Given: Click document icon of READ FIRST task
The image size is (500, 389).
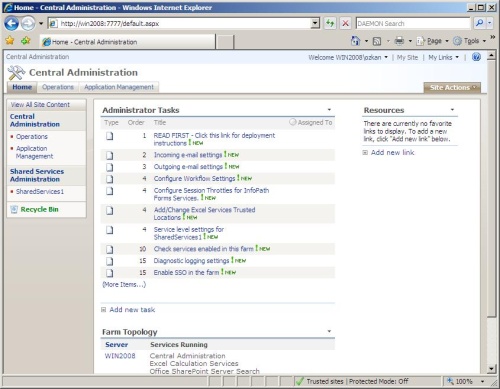Looking at the screenshot, I should point(110,136).
